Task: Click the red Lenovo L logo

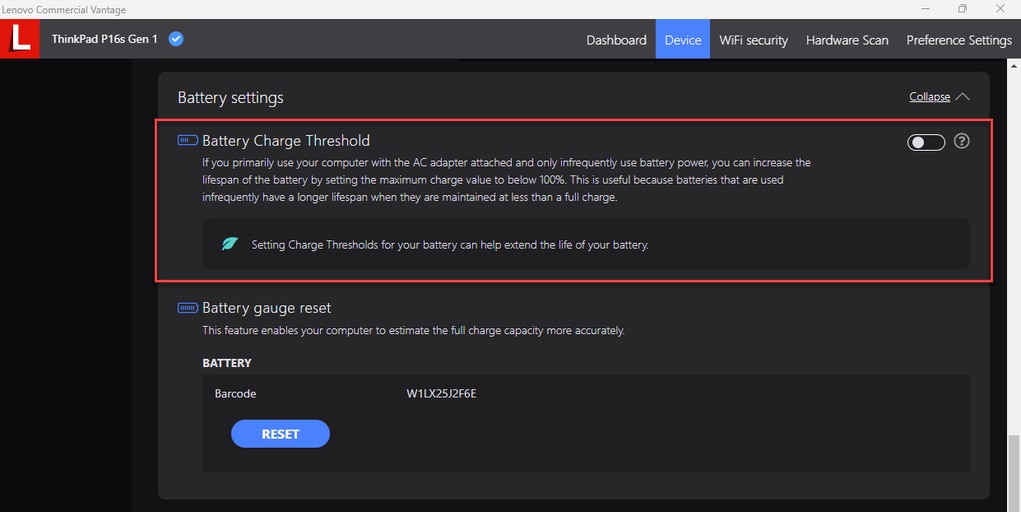Action: pos(20,39)
